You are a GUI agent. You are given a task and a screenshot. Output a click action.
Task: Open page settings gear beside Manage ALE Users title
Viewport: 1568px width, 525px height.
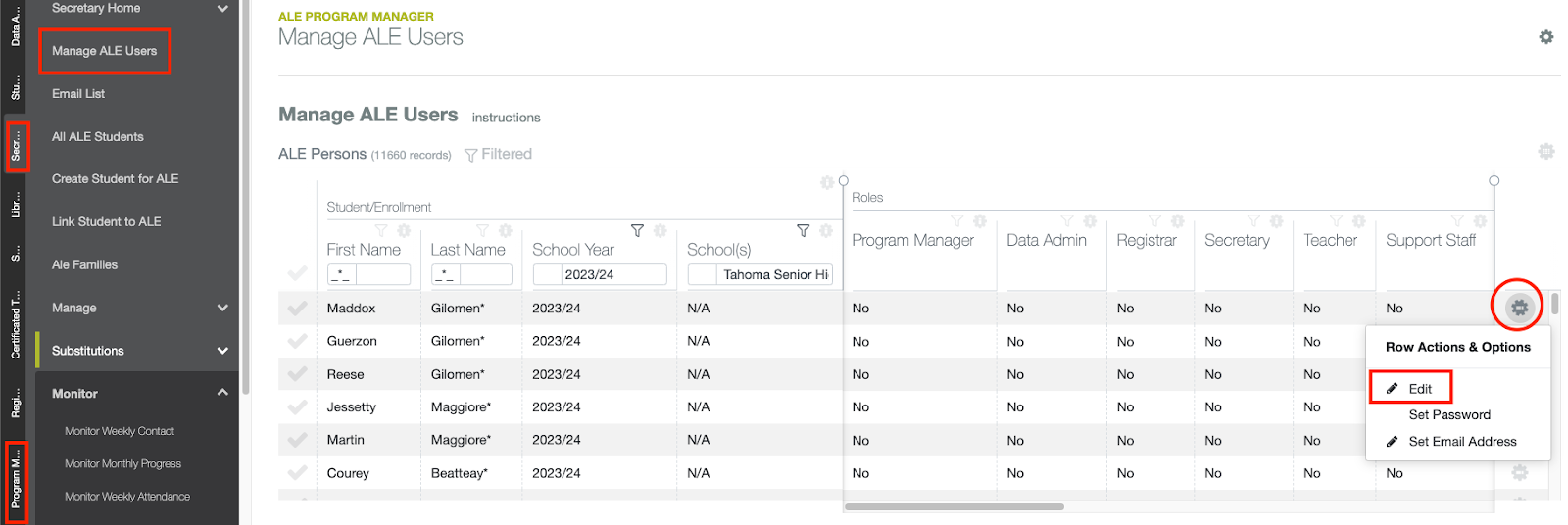(1545, 37)
